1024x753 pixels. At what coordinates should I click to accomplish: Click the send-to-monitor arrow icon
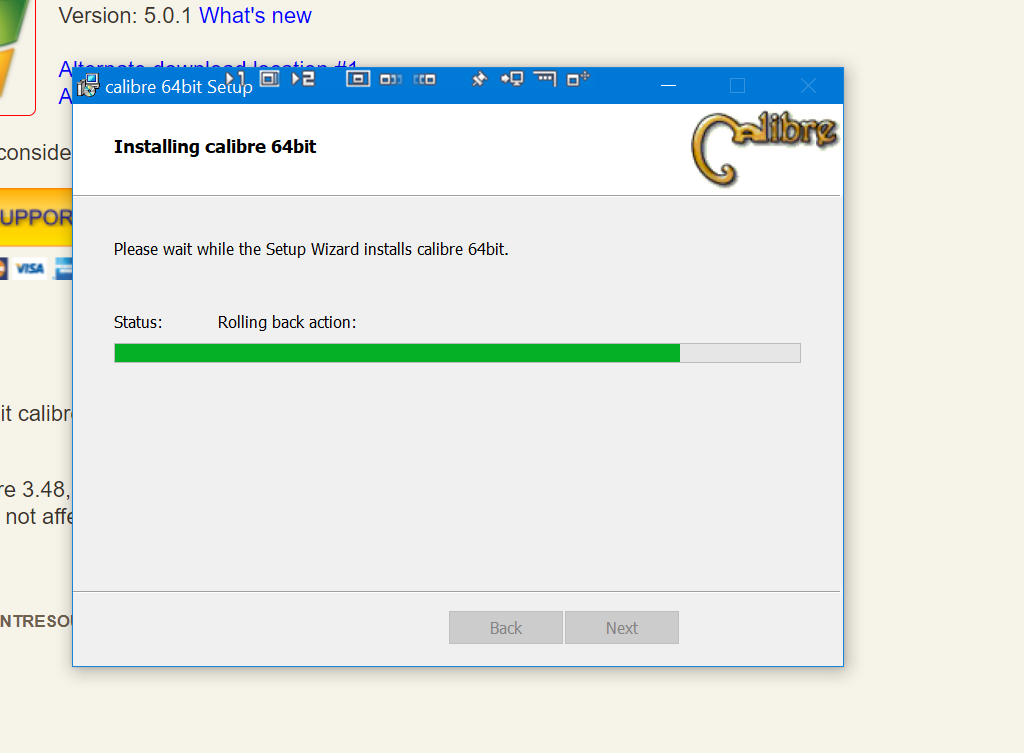point(512,79)
